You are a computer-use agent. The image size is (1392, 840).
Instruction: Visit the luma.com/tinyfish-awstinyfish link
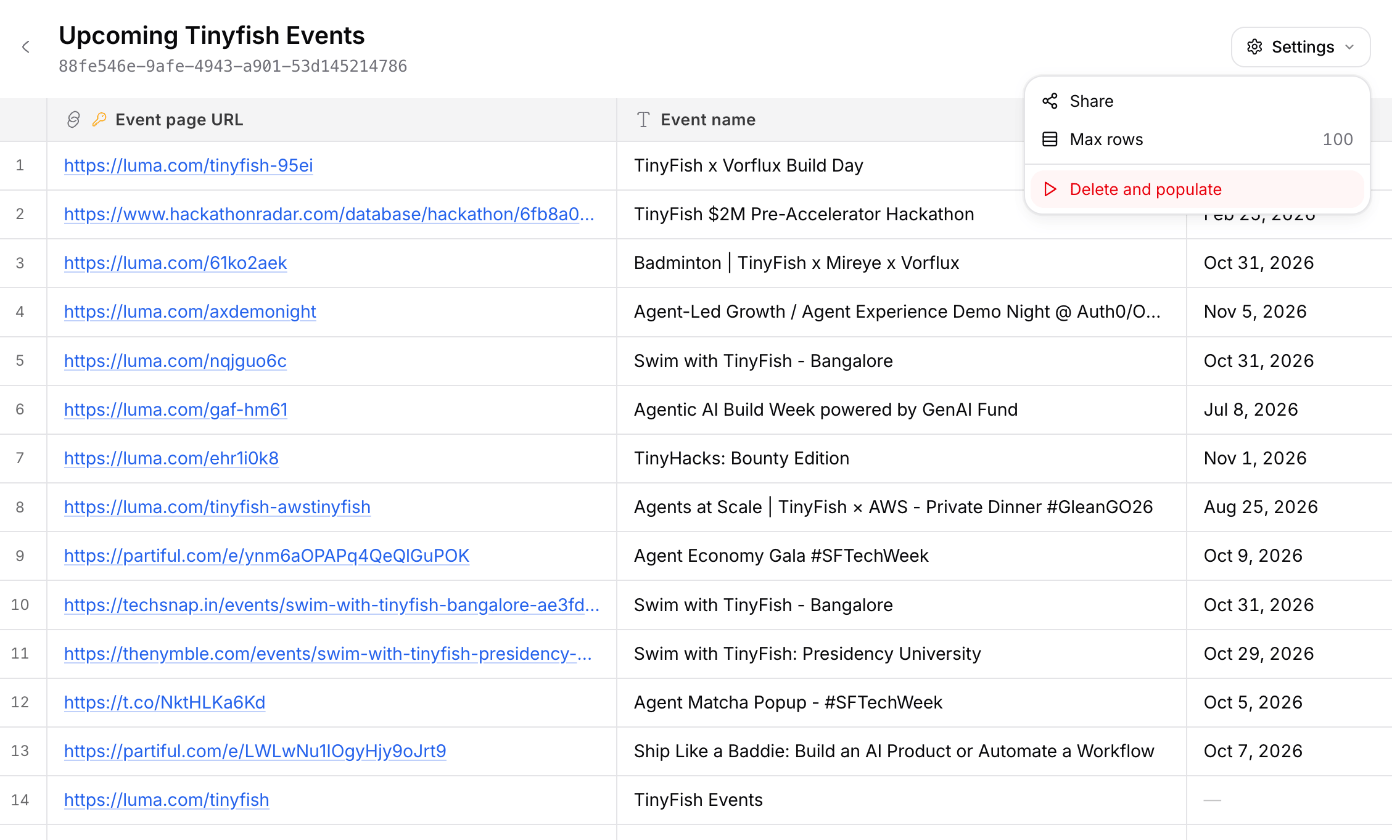click(217, 507)
